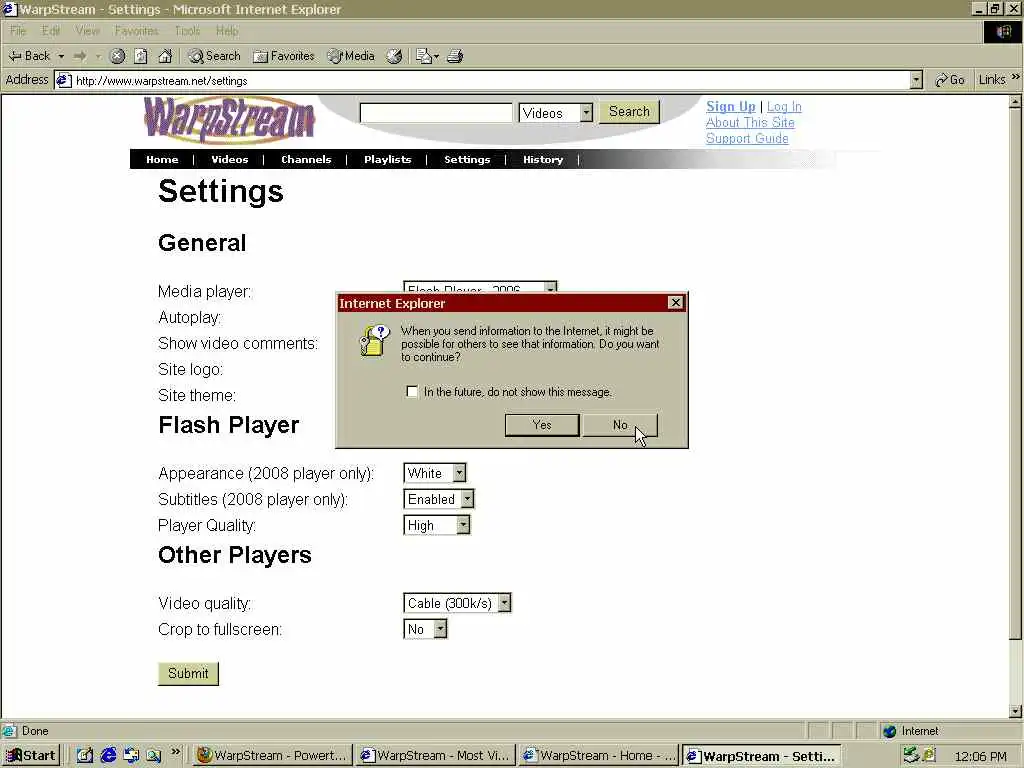This screenshot has height=768, width=1024.
Task: Open the Player Quality dropdown showing High
Action: [x=437, y=525]
